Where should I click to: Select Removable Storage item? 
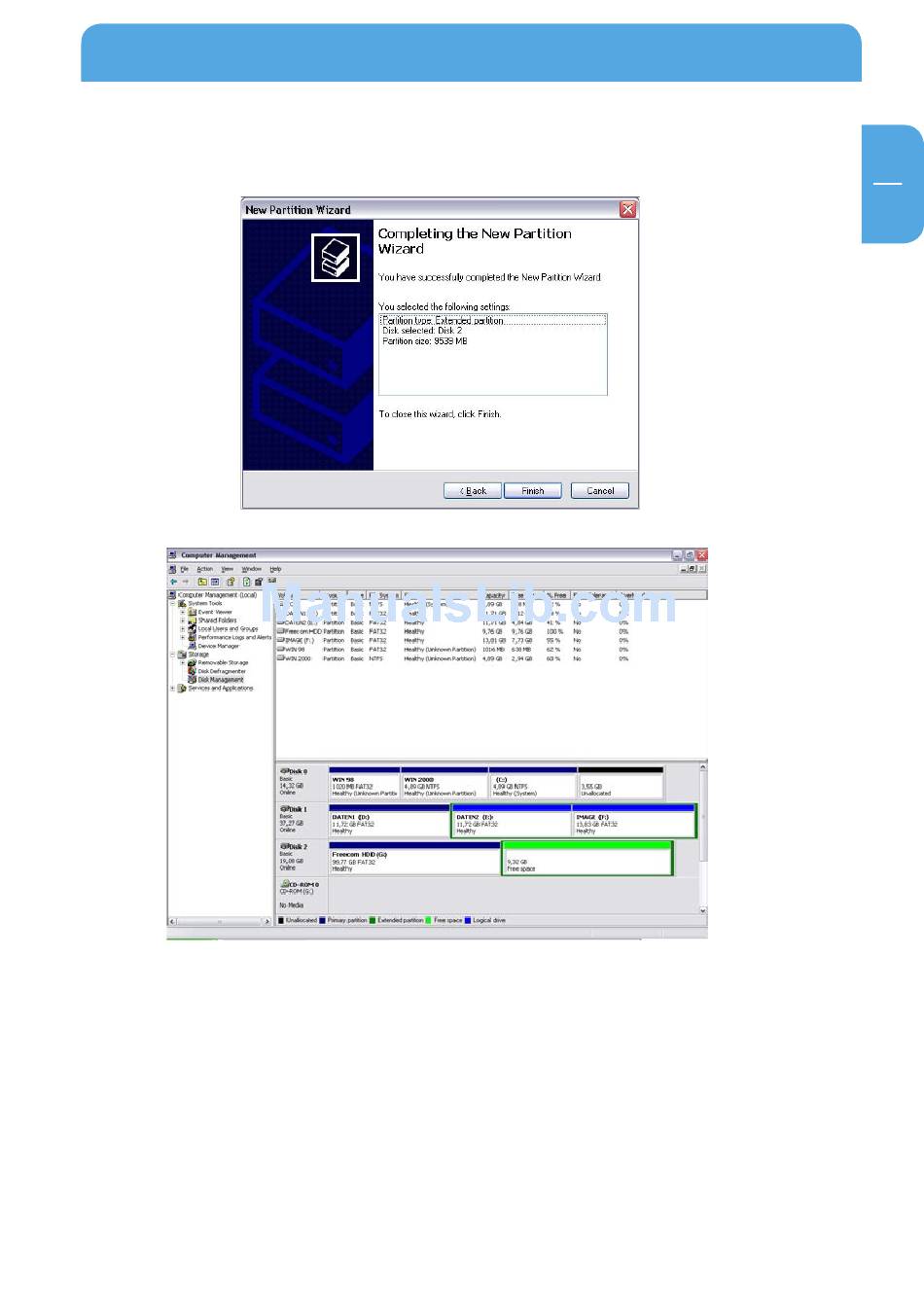(x=223, y=662)
